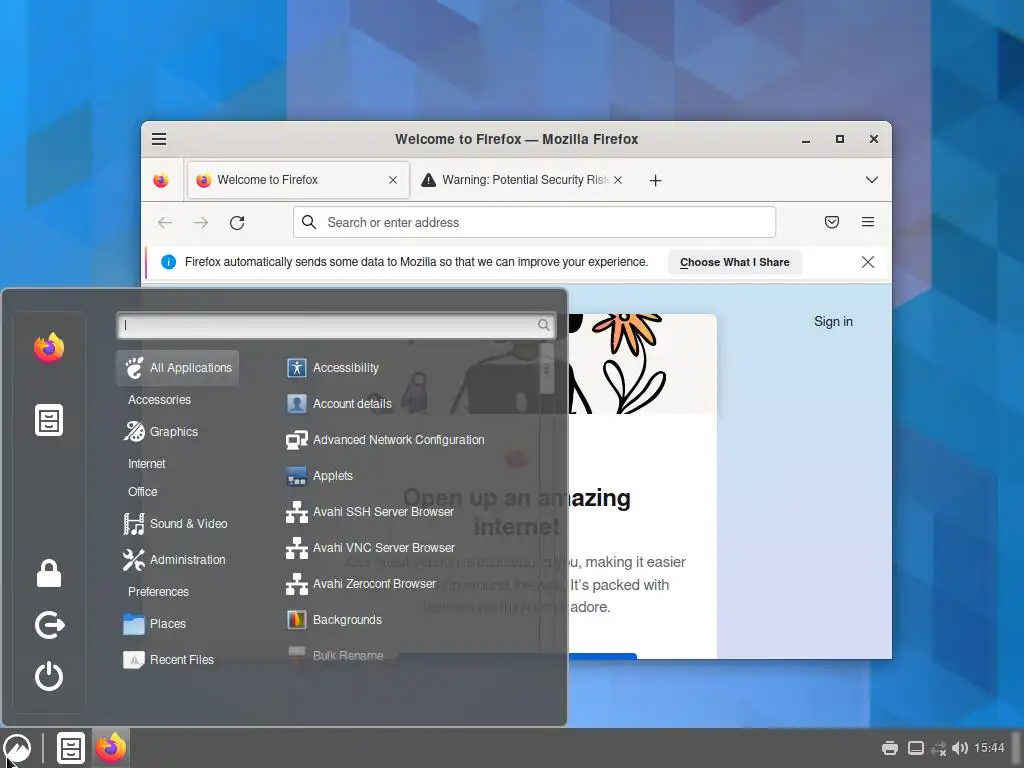1024x768 pixels.
Task: Open file manager from menu favorites sidebar
Action: [49, 420]
